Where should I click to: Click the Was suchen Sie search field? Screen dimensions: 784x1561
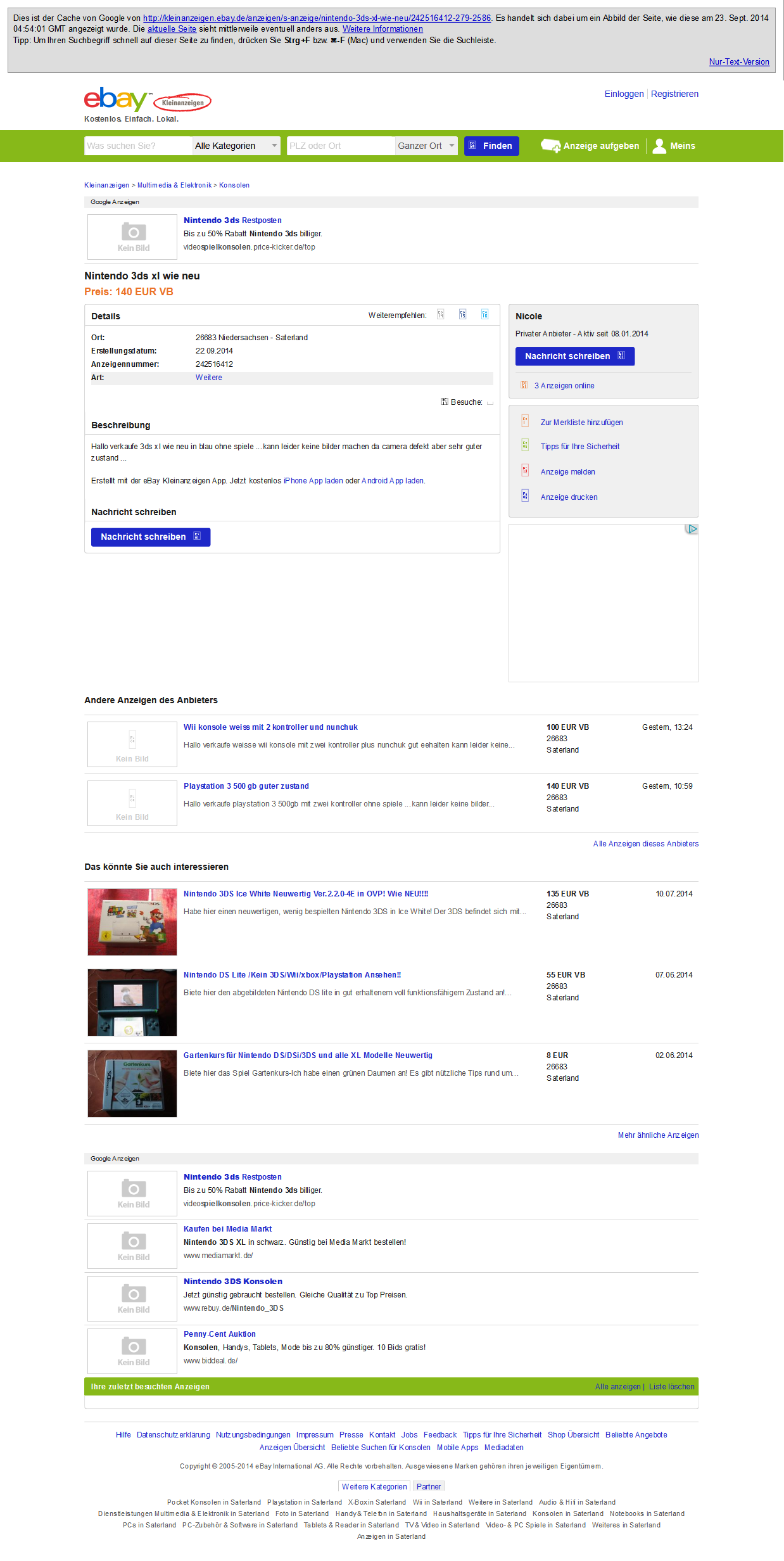point(138,146)
